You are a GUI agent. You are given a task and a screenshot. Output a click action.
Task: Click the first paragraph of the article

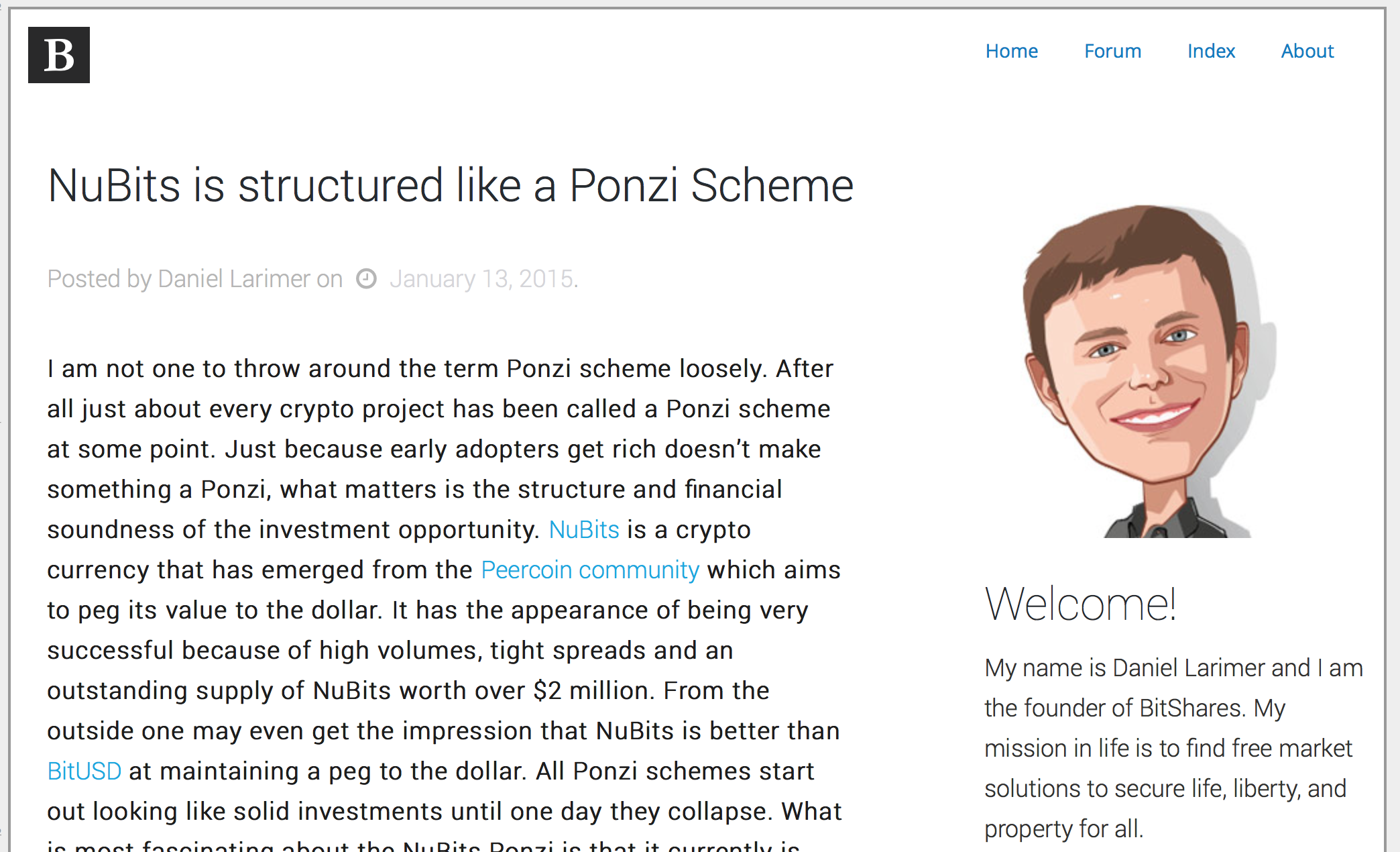pyautogui.click(x=444, y=604)
